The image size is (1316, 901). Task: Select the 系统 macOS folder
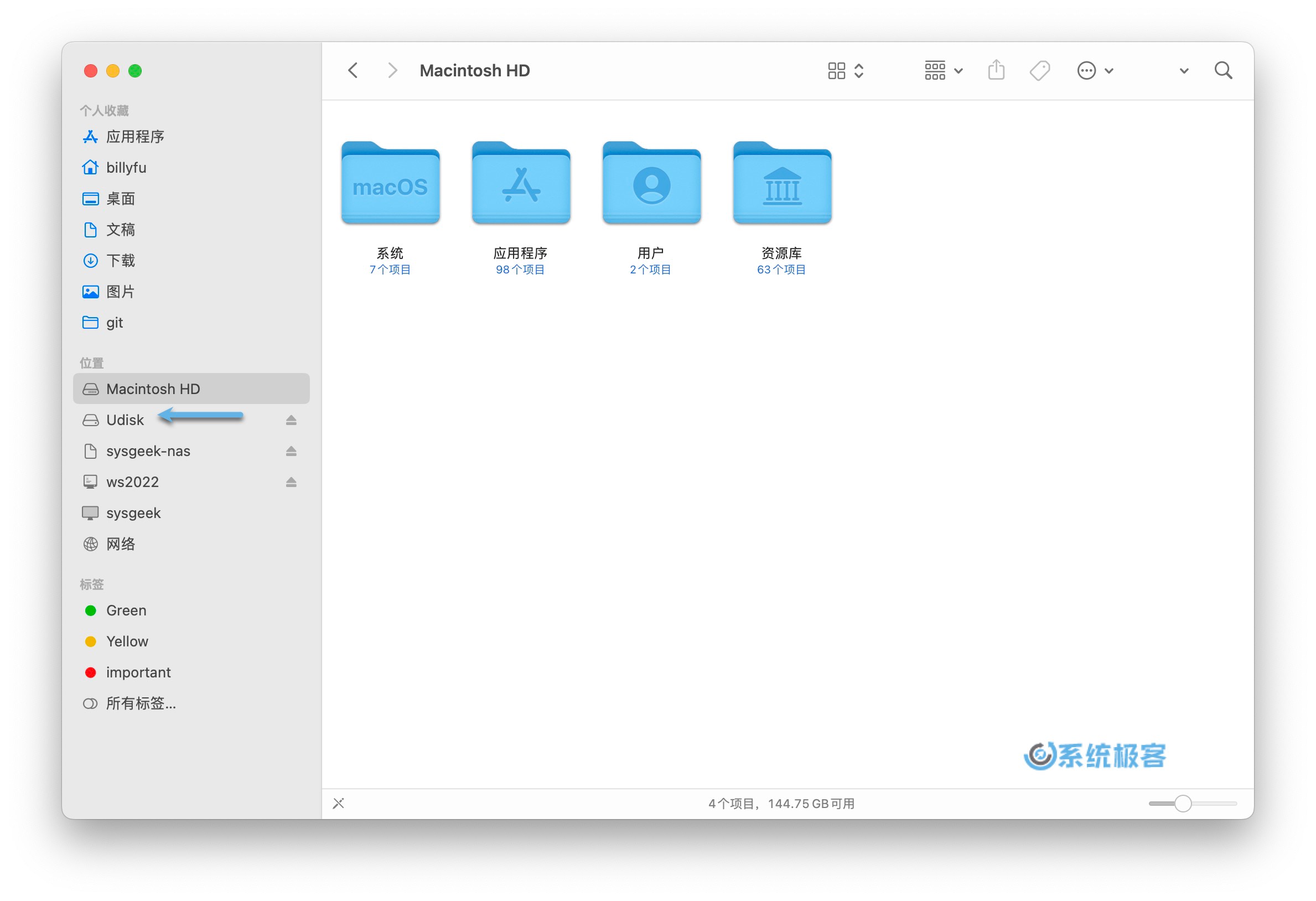[390, 182]
